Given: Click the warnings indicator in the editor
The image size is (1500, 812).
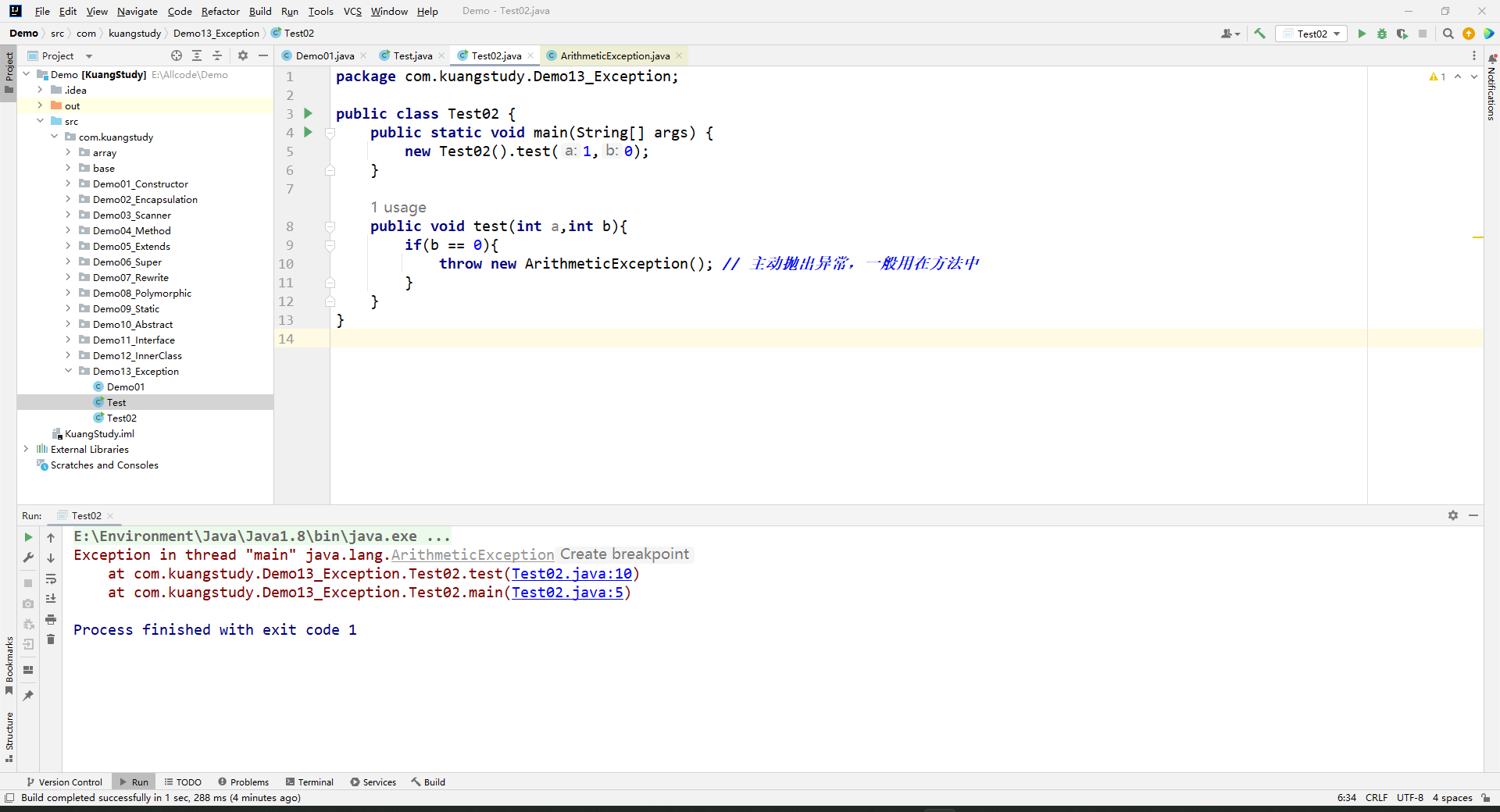Looking at the screenshot, I should tap(1437, 77).
